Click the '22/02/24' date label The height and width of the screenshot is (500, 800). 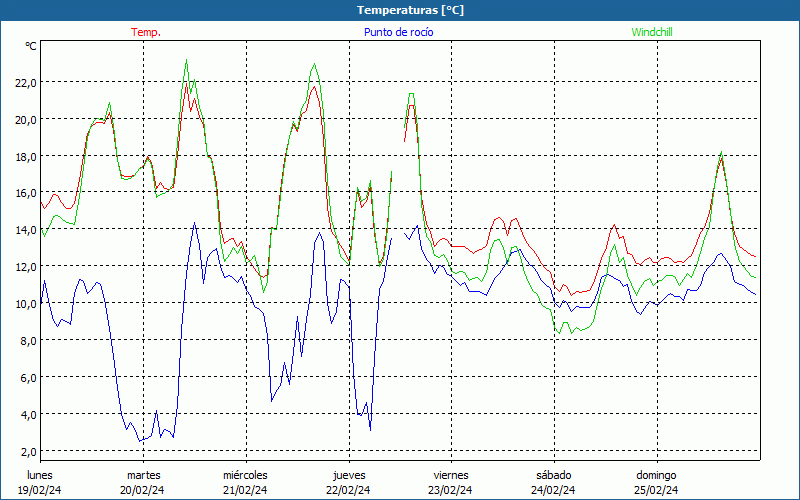coord(348,490)
